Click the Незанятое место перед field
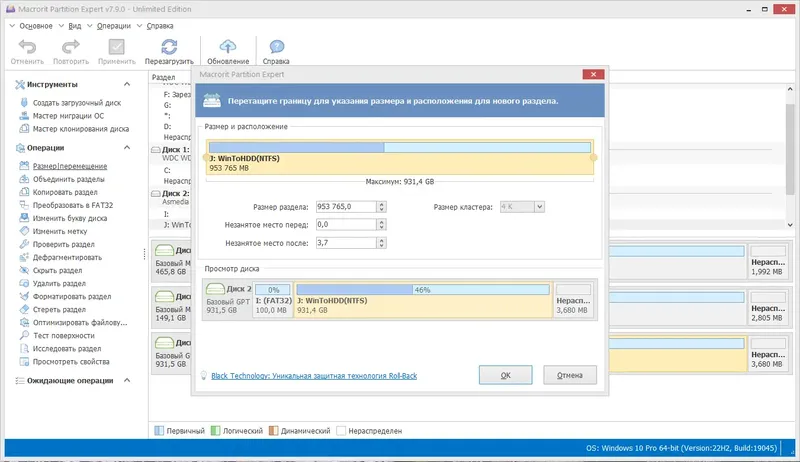The width and height of the screenshot is (800, 462). tap(346, 224)
